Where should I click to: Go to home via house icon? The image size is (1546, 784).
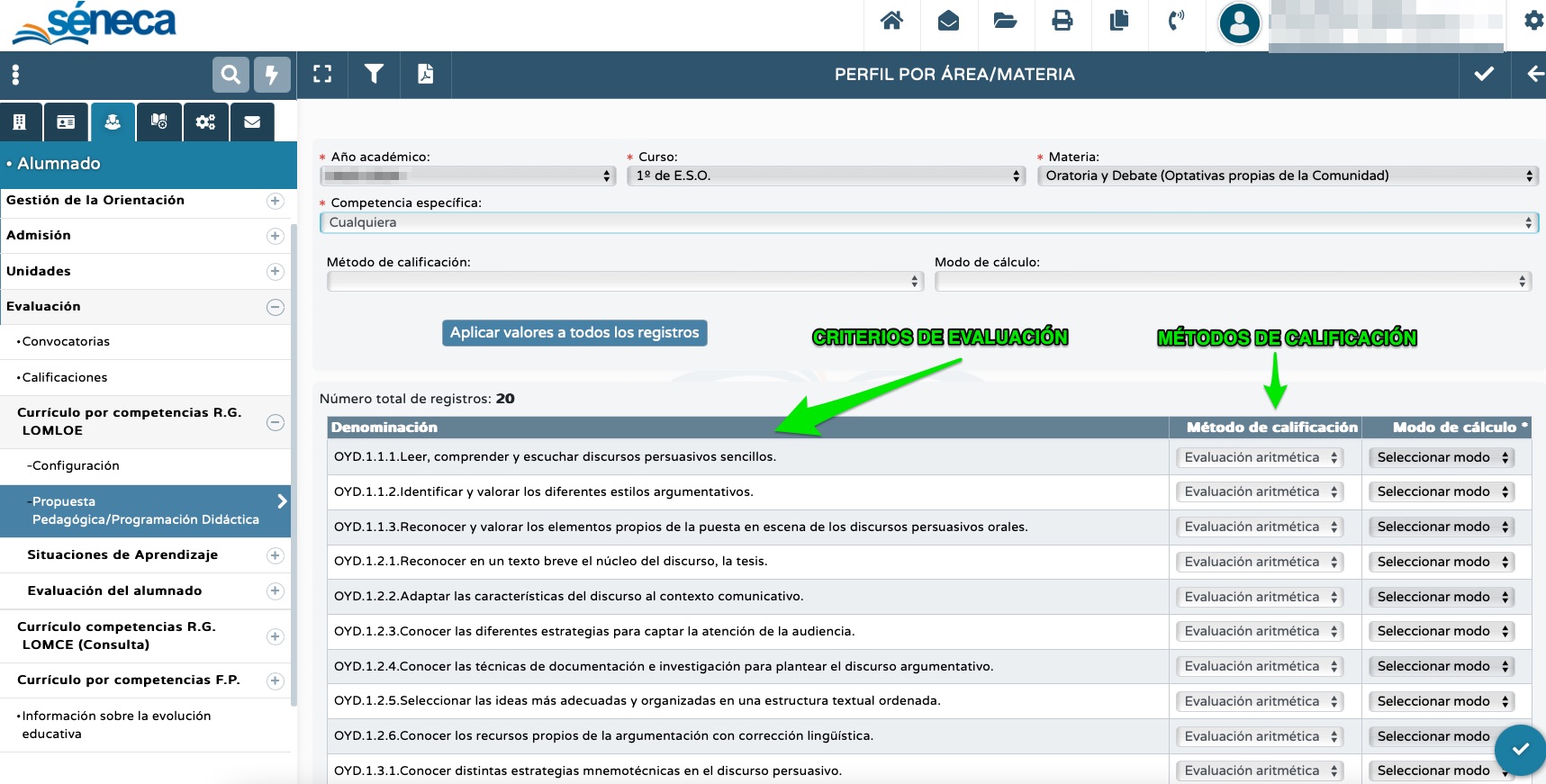891,21
